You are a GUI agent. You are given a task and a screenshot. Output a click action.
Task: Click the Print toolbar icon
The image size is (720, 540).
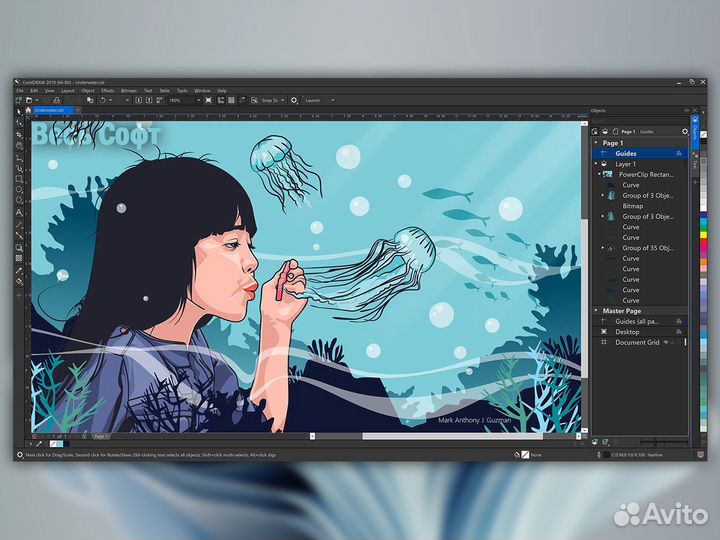click(56, 100)
